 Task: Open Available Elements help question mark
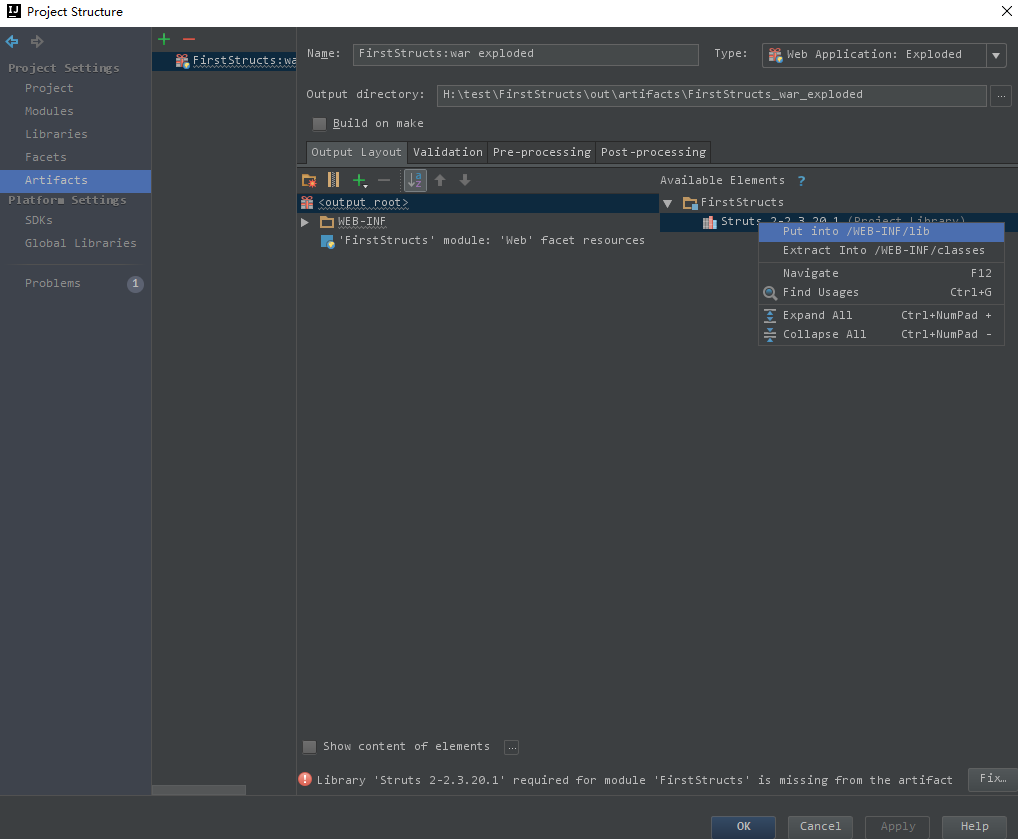[801, 181]
